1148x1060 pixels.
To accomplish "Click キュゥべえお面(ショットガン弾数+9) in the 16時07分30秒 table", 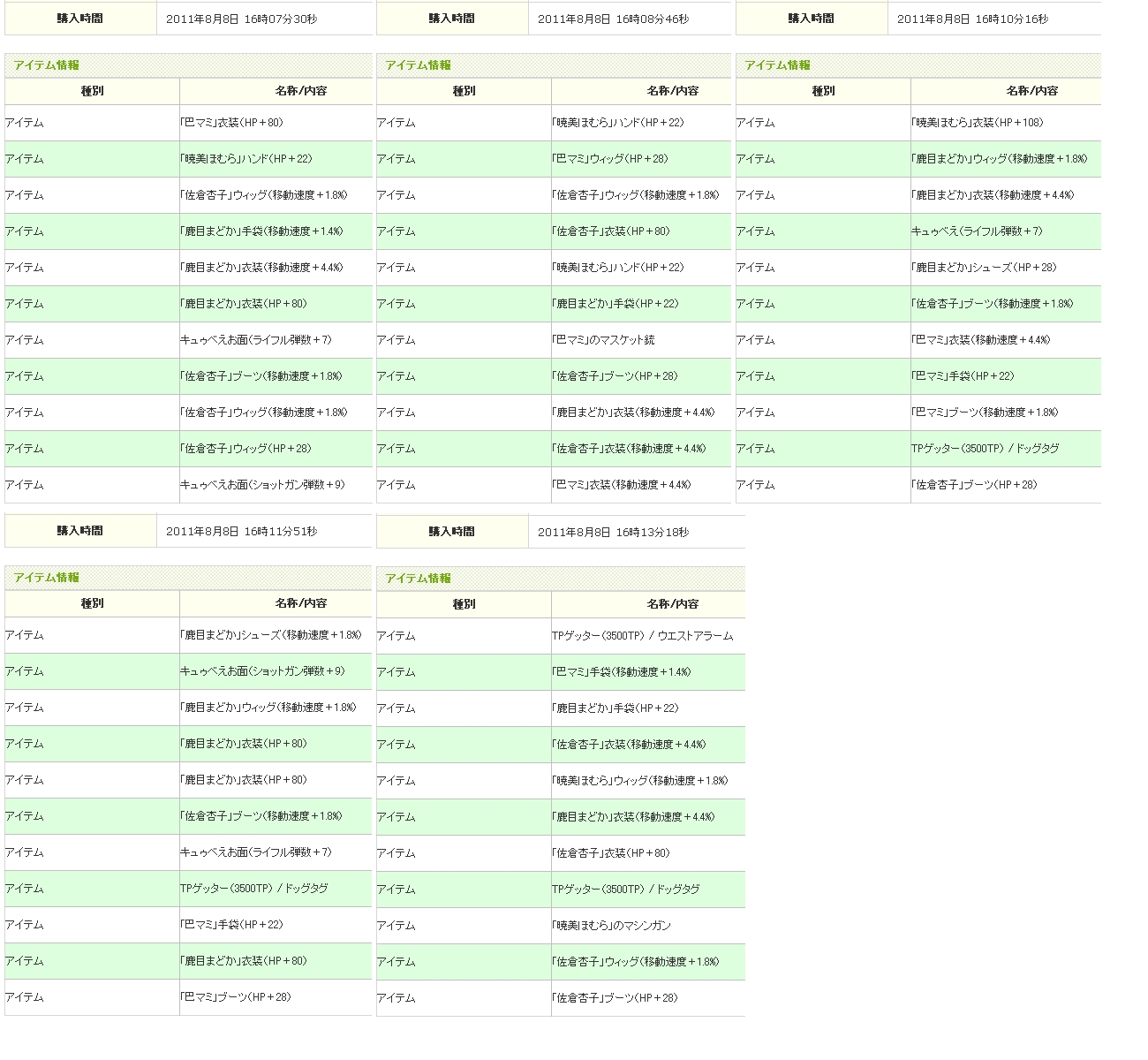I will (x=262, y=485).
